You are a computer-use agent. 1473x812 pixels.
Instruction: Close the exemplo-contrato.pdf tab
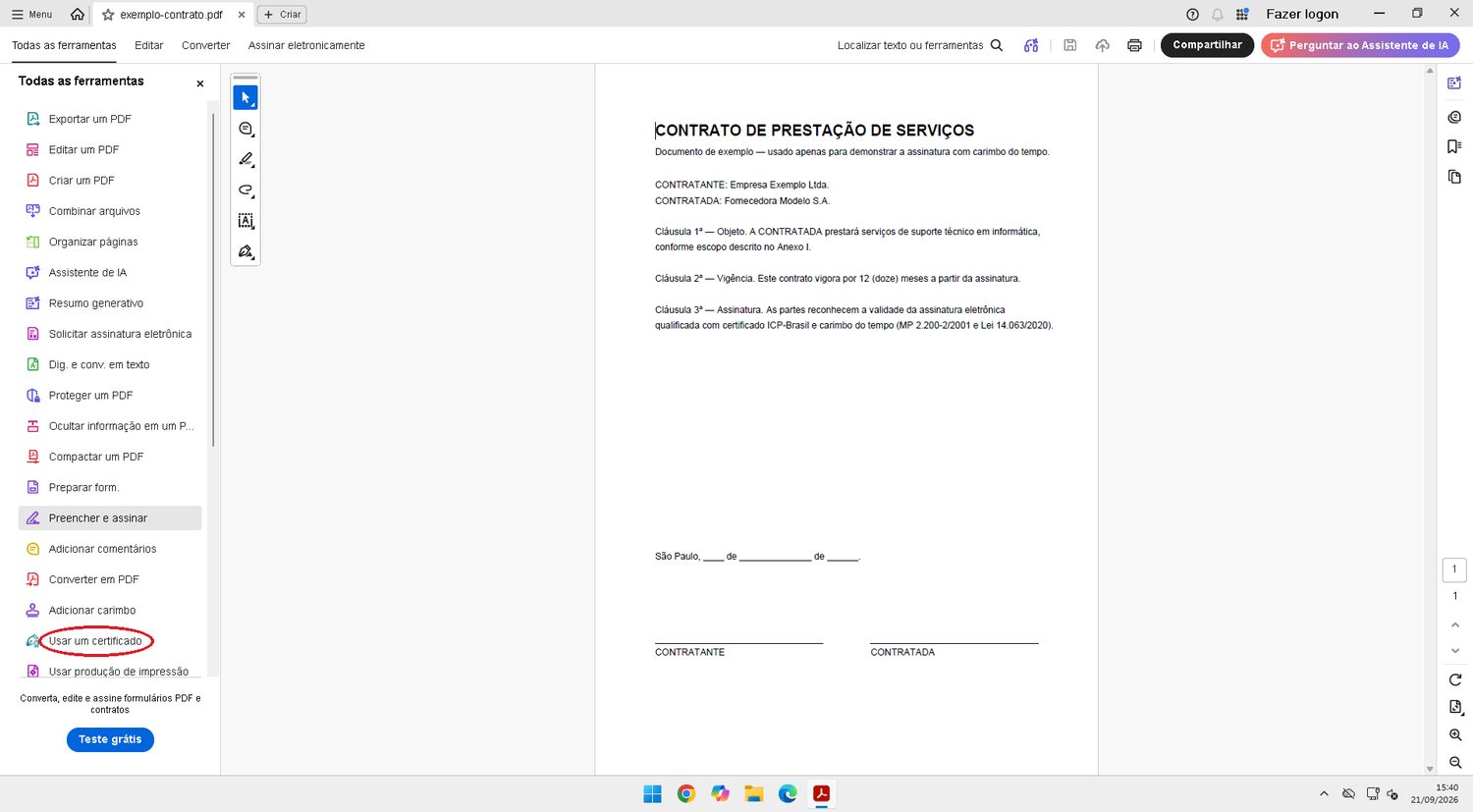(x=242, y=15)
